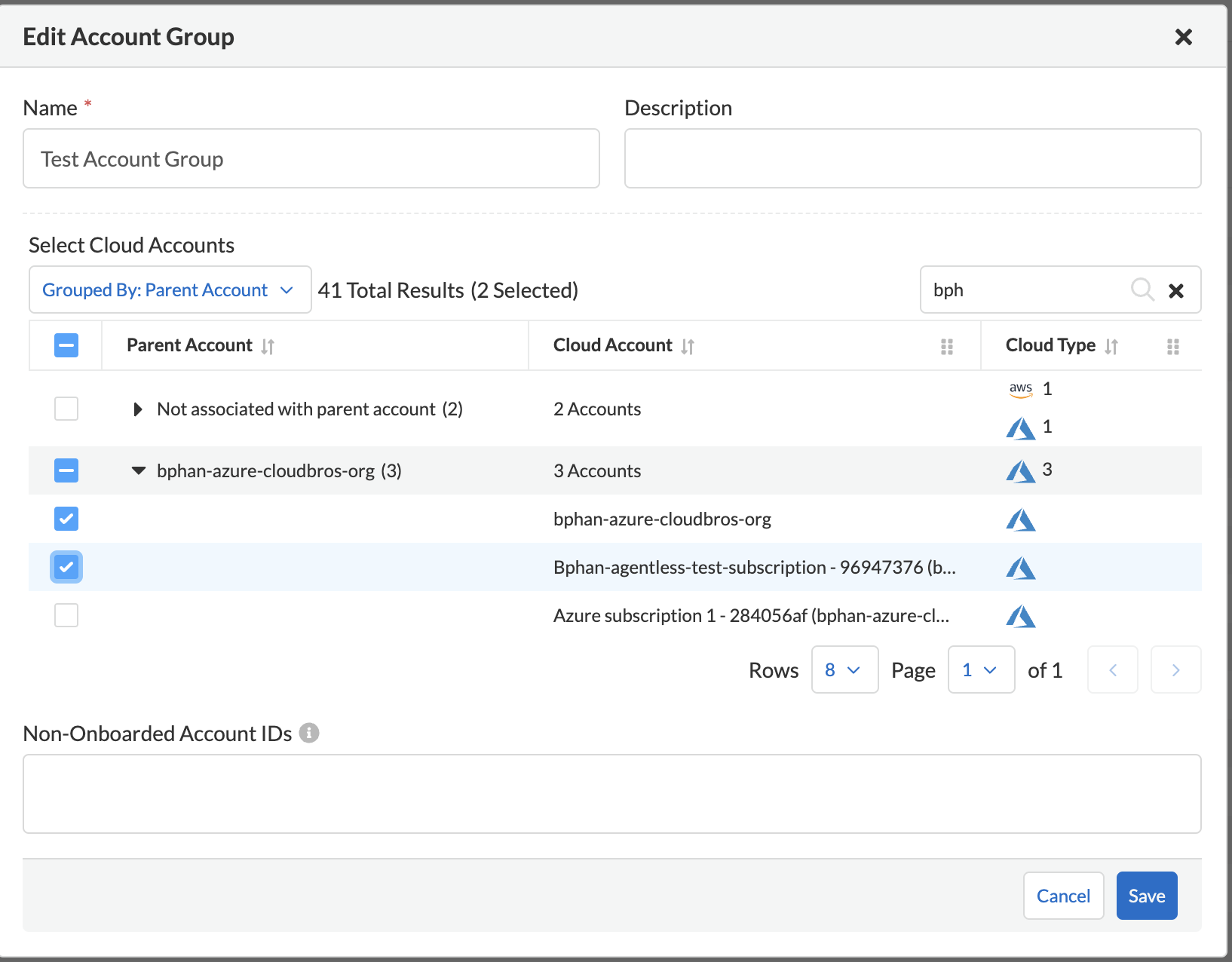This screenshot has height=962, width=1232.
Task: Click the '3 Accounts' cell
Action: pos(597,471)
